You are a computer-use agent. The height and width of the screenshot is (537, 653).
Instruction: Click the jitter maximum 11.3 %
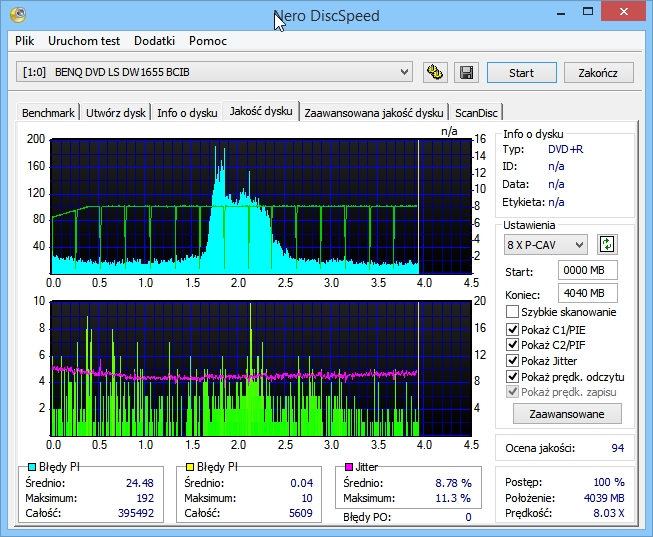(x=454, y=498)
